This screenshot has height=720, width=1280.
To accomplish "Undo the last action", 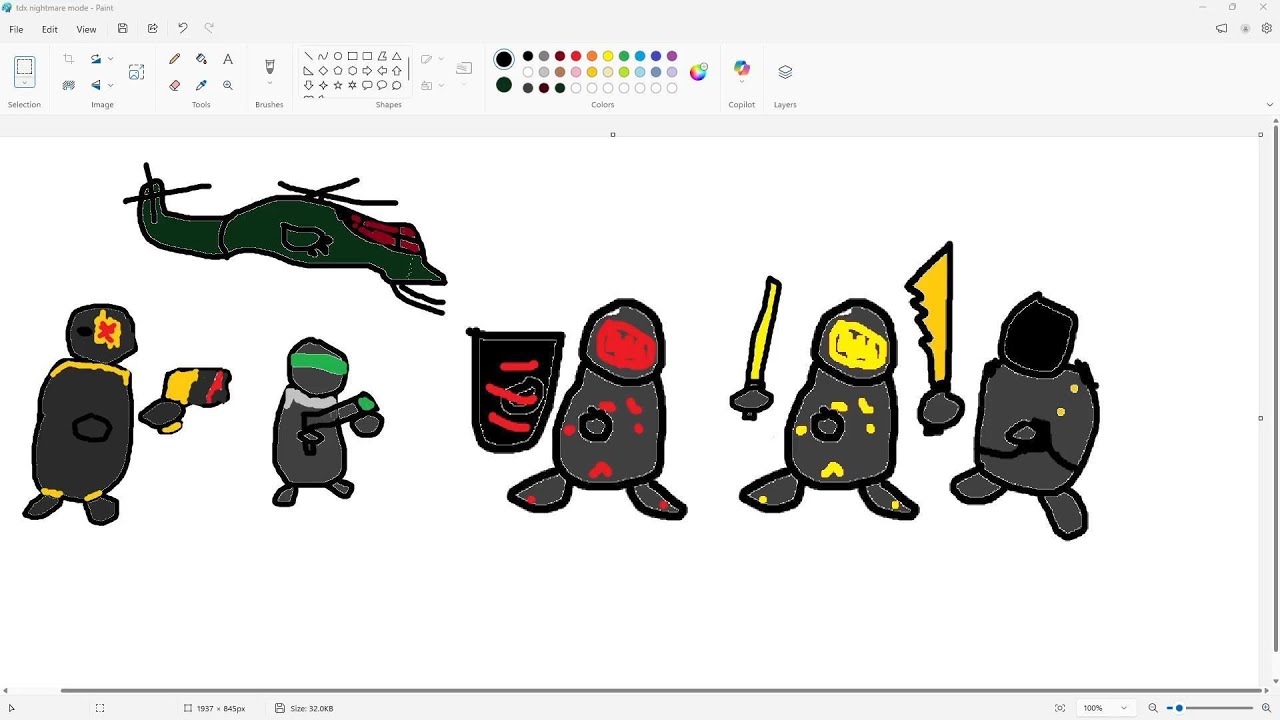I will [182, 29].
